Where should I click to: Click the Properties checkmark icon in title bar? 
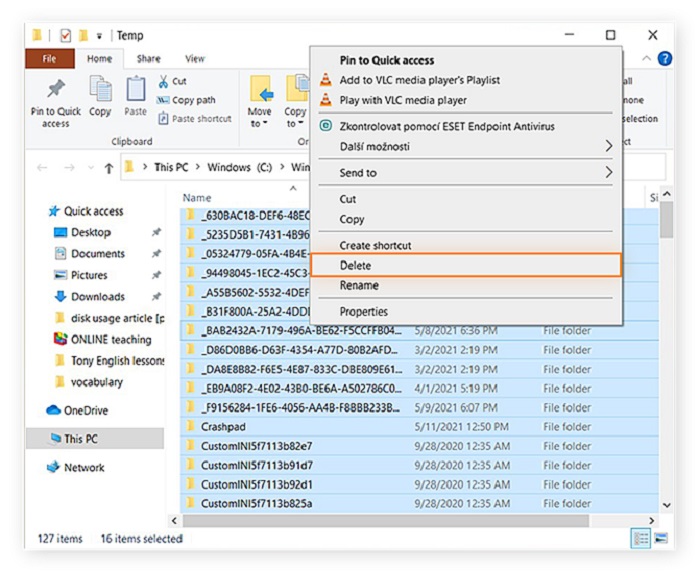[x=65, y=35]
